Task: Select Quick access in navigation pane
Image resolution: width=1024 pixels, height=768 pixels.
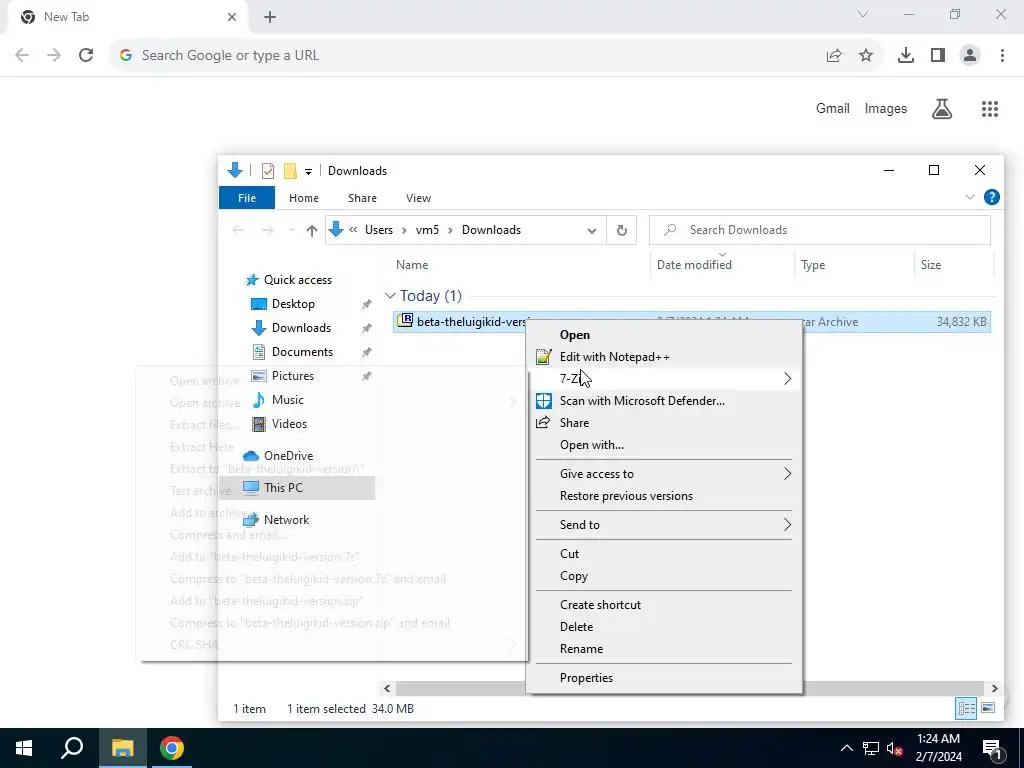Action: click(298, 280)
